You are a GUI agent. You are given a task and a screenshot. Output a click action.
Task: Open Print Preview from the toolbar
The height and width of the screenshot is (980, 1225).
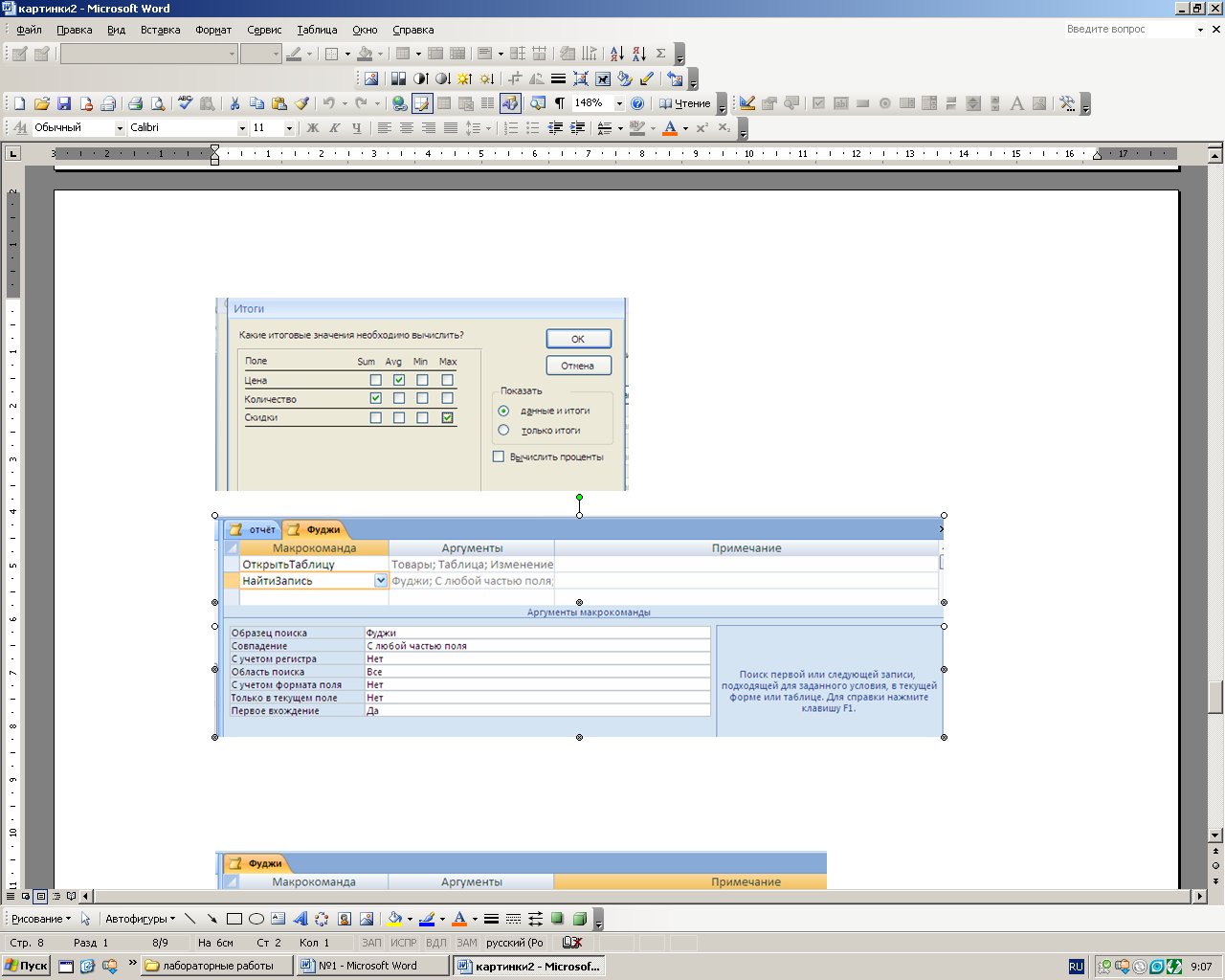tap(158, 103)
